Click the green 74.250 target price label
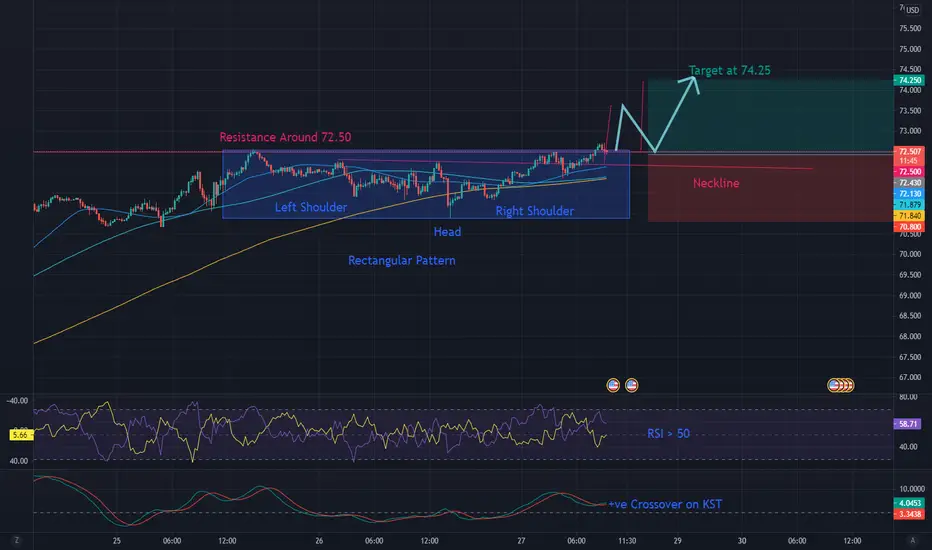The image size is (932, 550). [909, 80]
